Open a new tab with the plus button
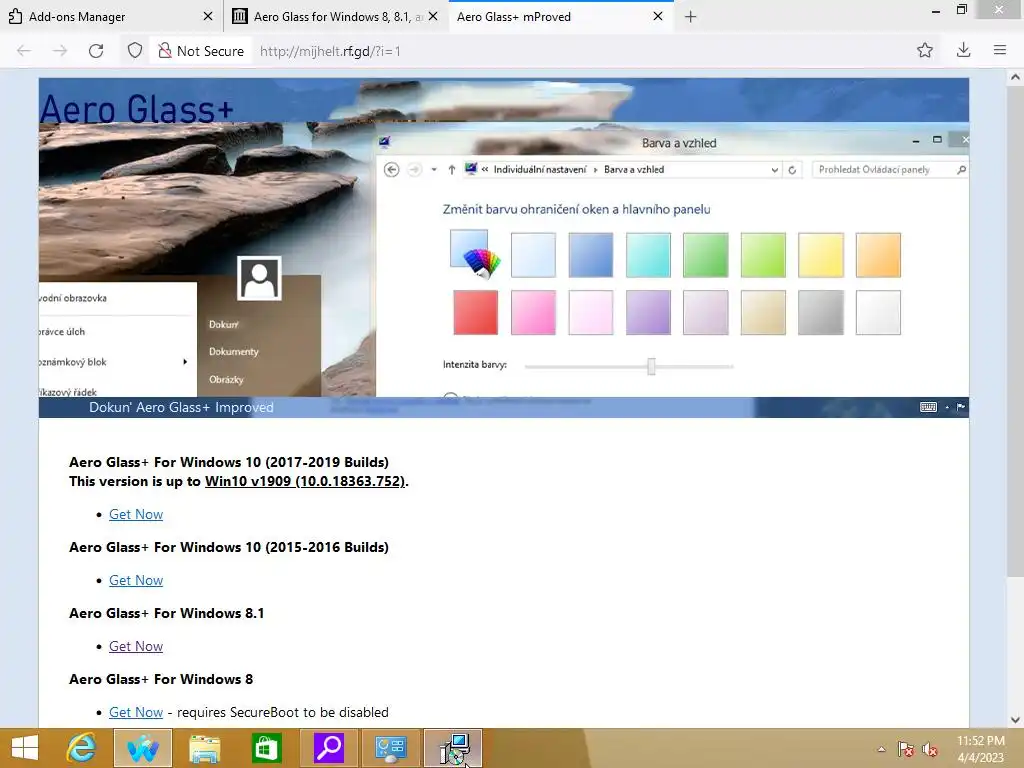1024x768 pixels. pyautogui.click(x=690, y=17)
